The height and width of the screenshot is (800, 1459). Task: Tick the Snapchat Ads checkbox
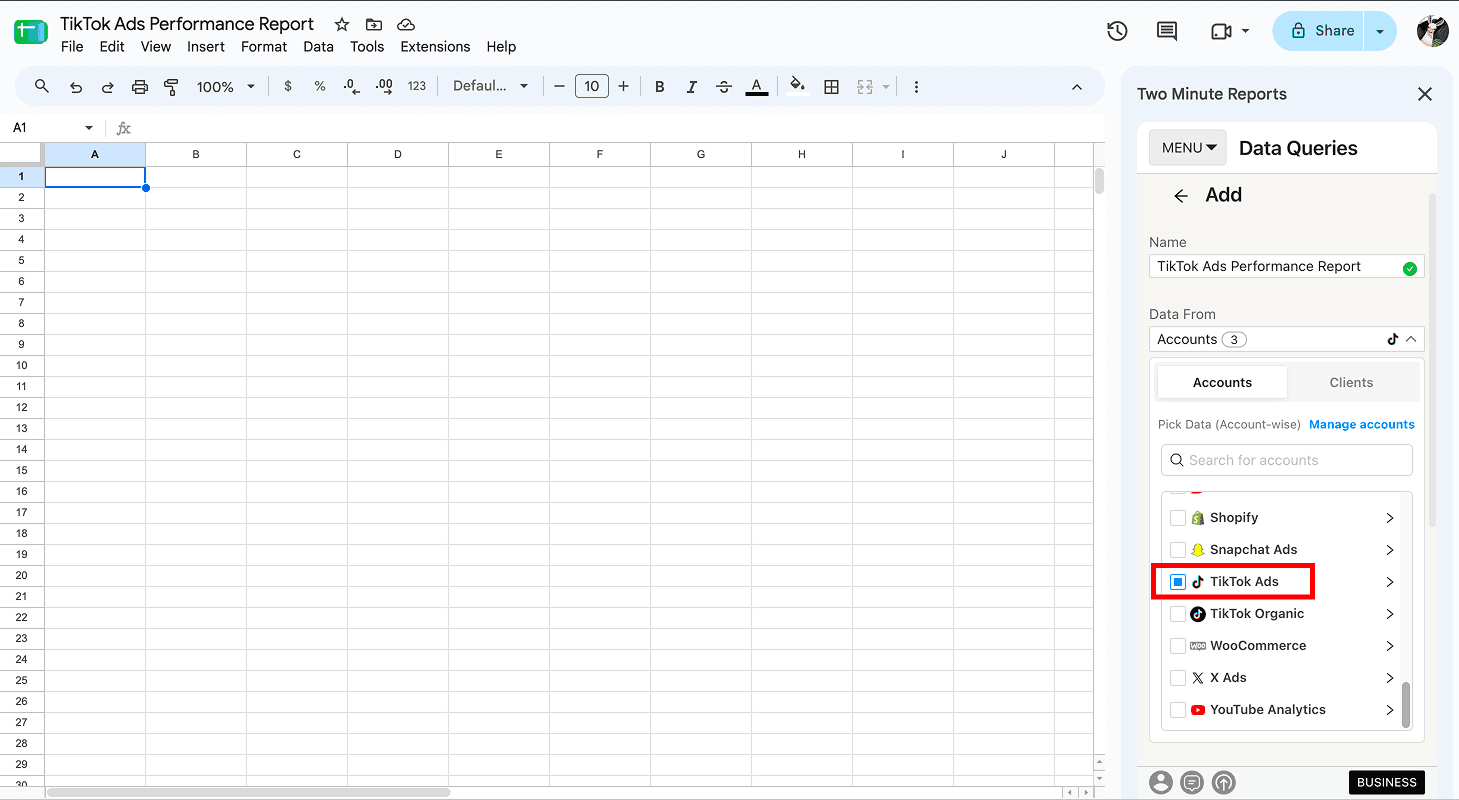pyautogui.click(x=1178, y=550)
